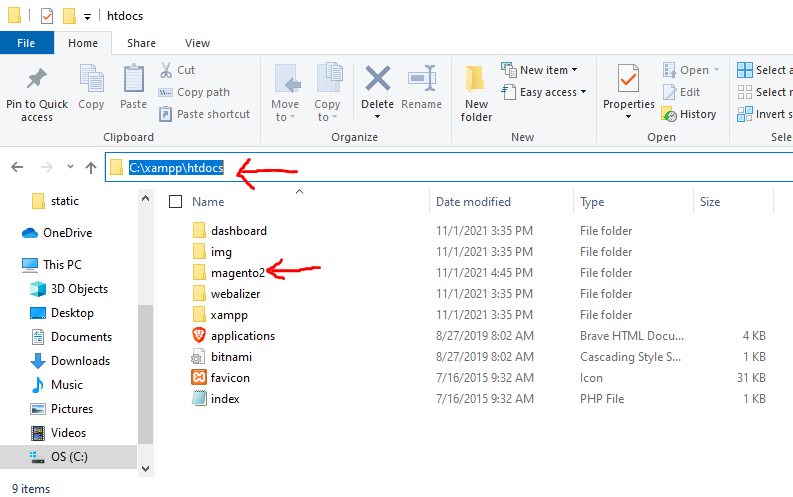Viewport: 793px width, 497px height.
Task: Click the Paste shortcut ribbon command
Action: tap(204, 114)
